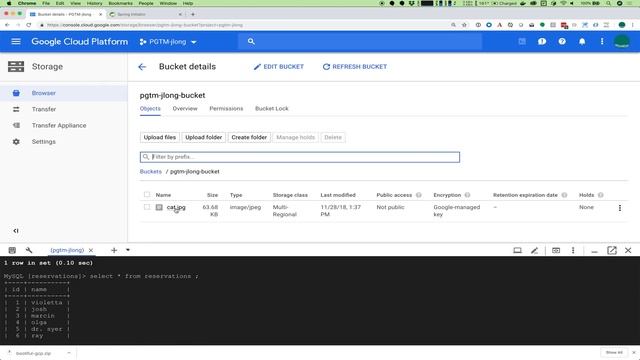Click the user account avatar
This screenshot has height=360, width=640.
[x=622, y=42]
